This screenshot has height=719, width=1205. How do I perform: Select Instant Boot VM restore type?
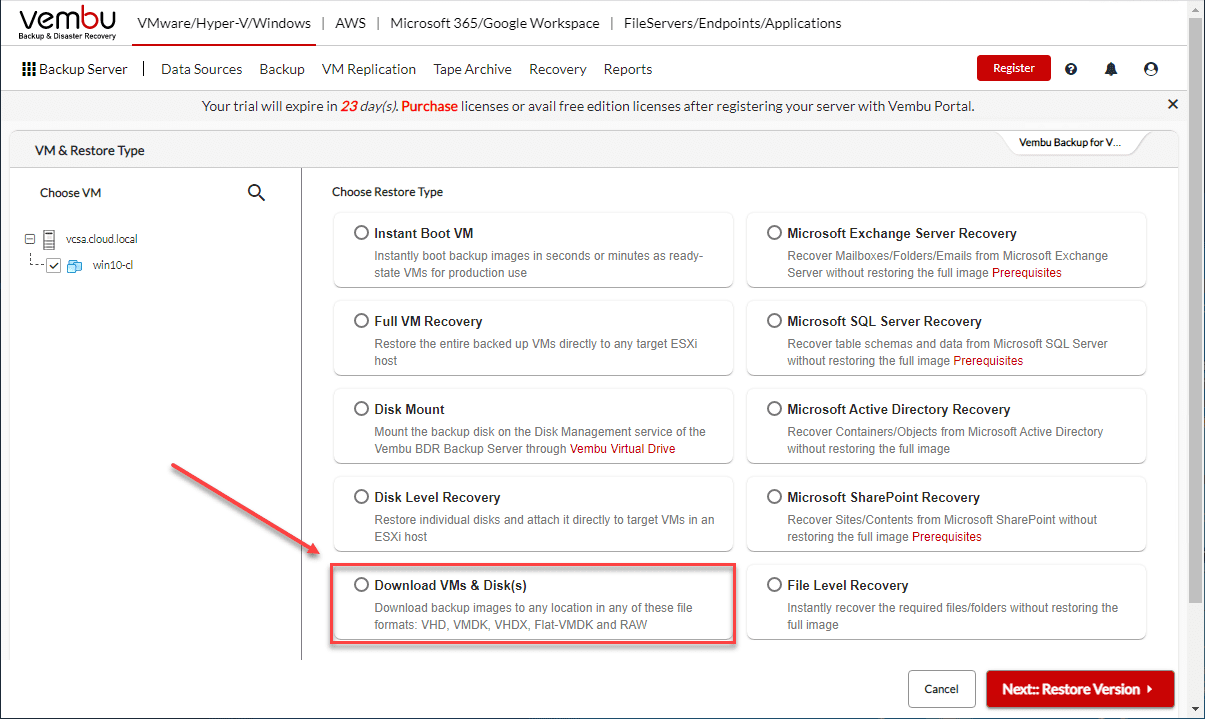tap(361, 233)
